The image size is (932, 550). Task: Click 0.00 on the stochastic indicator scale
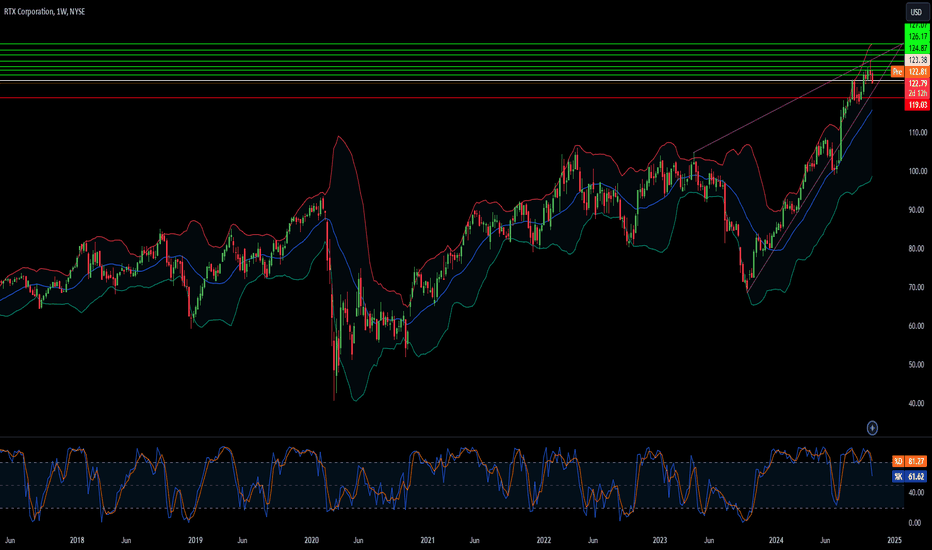click(916, 523)
